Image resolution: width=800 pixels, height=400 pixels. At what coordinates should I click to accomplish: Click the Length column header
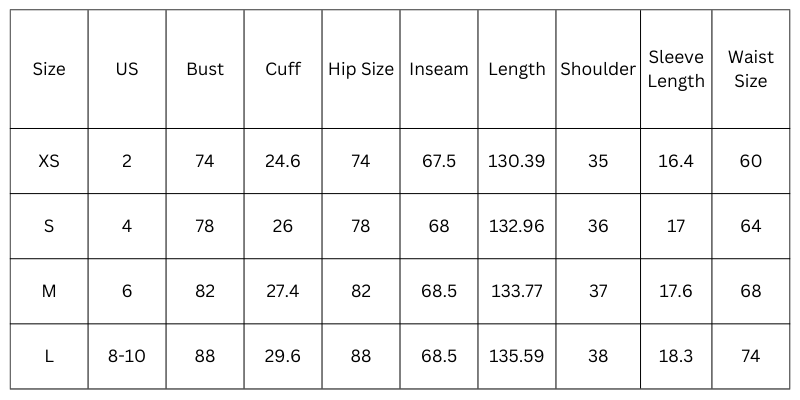517,69
